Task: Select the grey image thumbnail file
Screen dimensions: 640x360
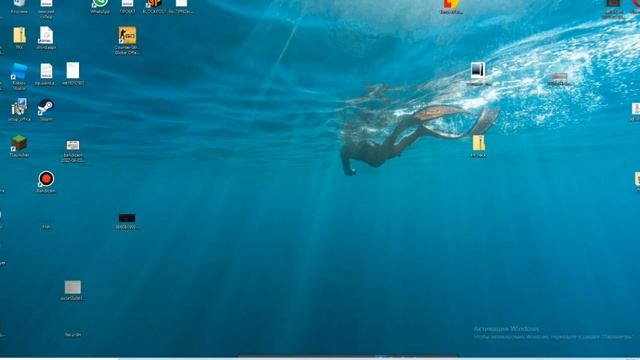Action: tap(73, 290)
